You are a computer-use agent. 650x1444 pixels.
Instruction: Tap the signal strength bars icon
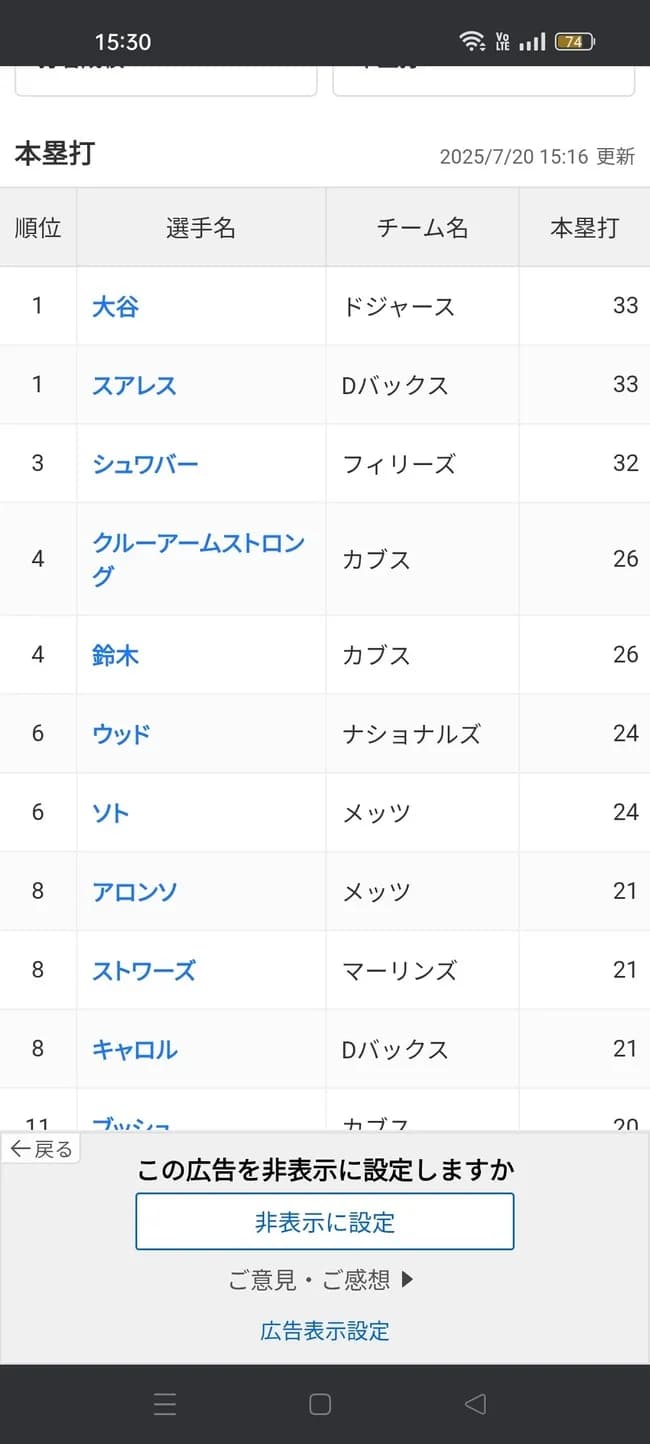tap(535, 40)
